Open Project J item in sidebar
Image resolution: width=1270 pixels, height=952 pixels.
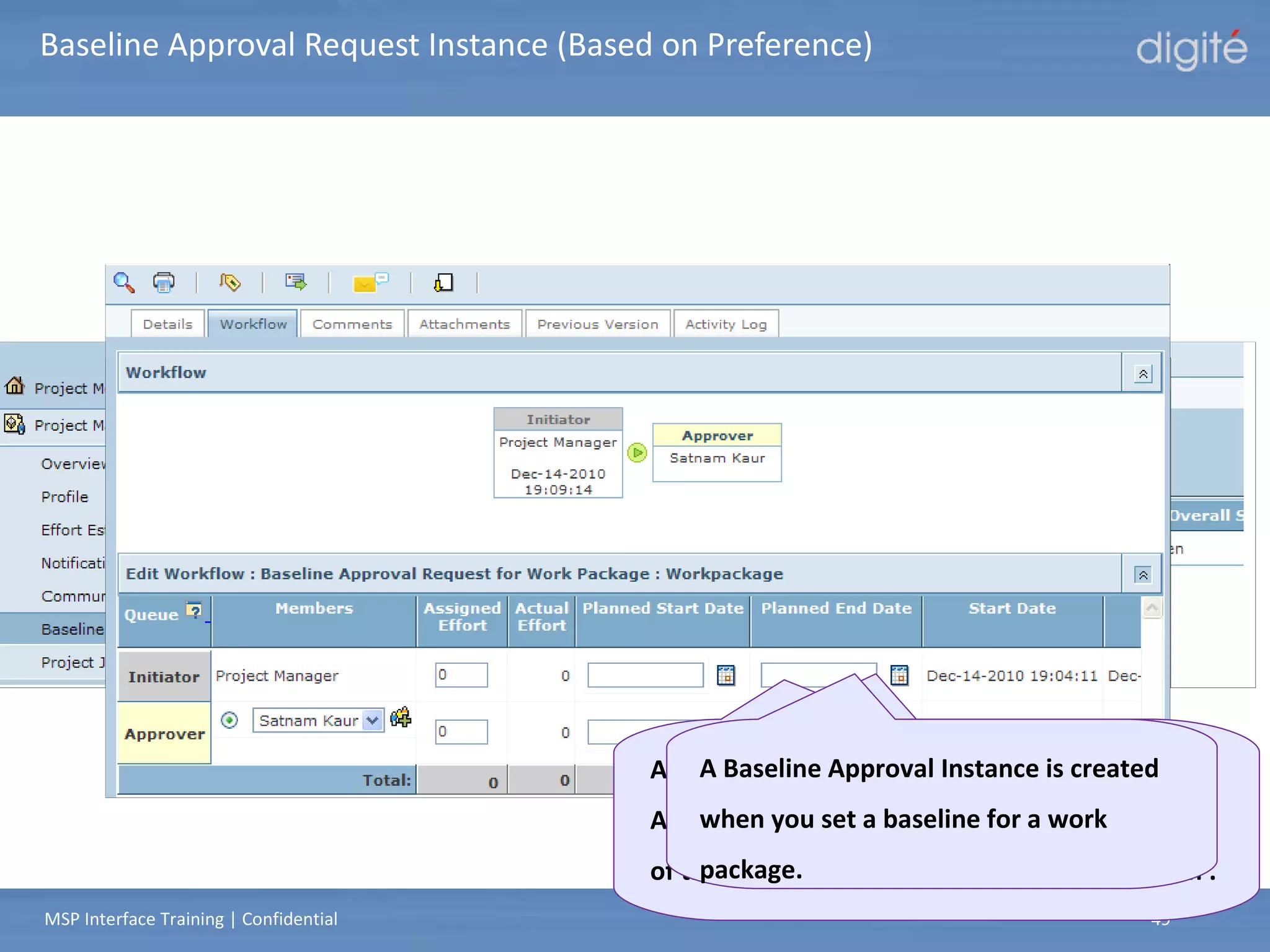coord(73,662)
